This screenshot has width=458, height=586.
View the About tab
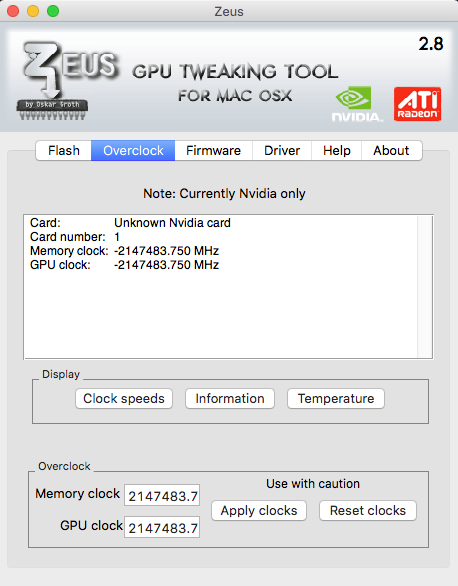pos(392,151)
